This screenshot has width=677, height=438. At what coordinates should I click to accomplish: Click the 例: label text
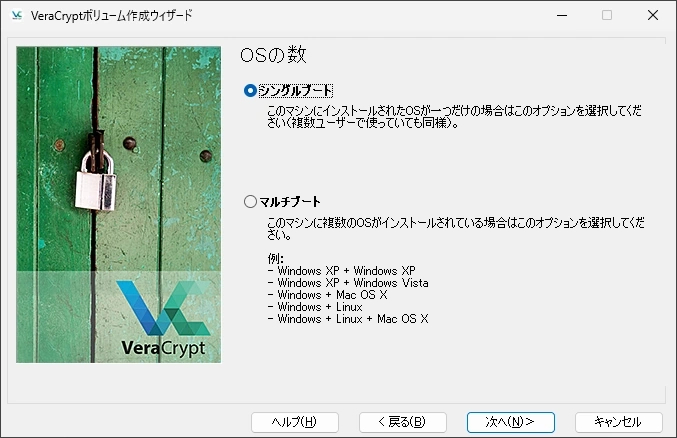pos(275,259)
